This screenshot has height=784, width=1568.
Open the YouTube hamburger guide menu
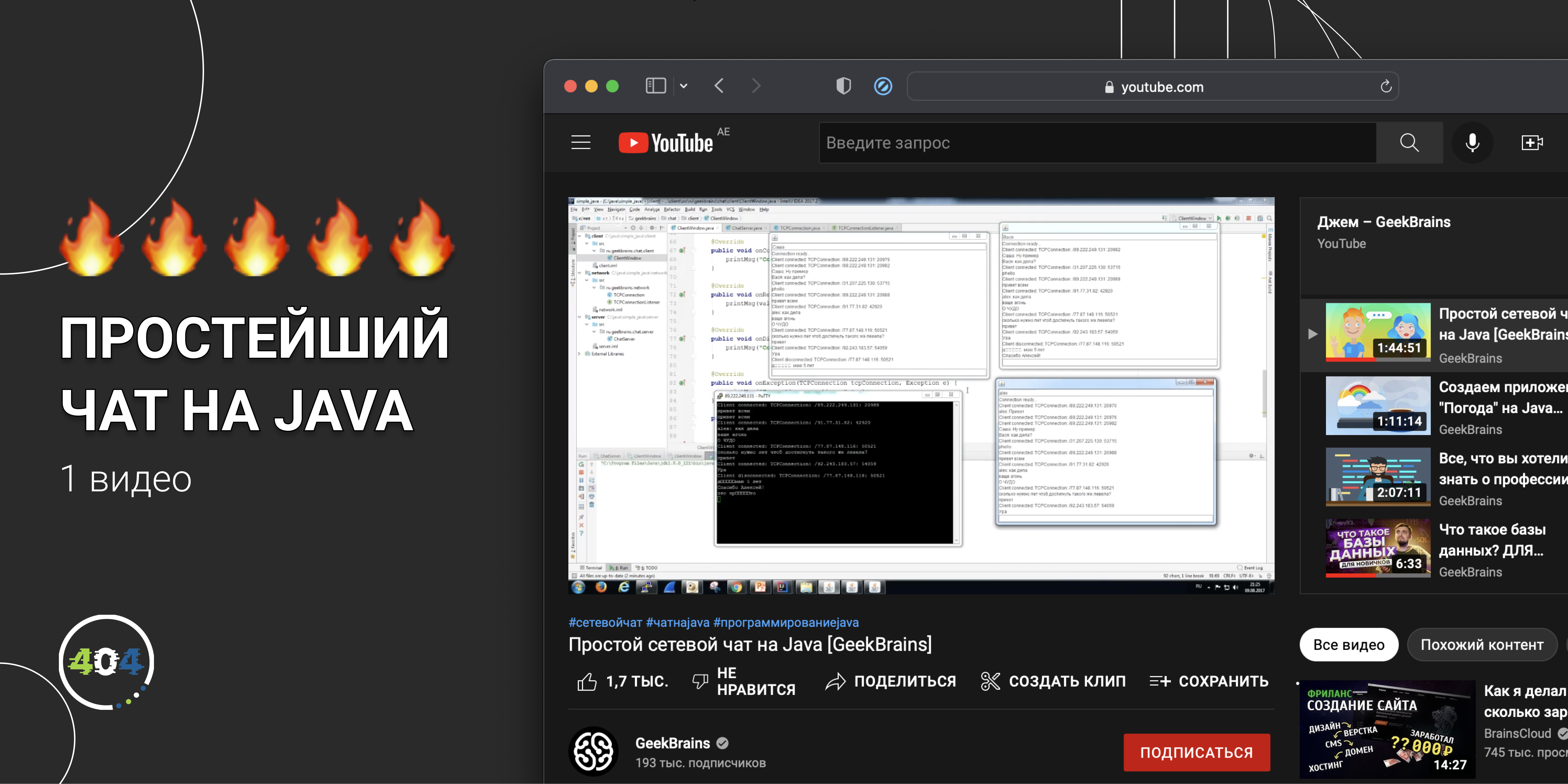coord(581,142)
